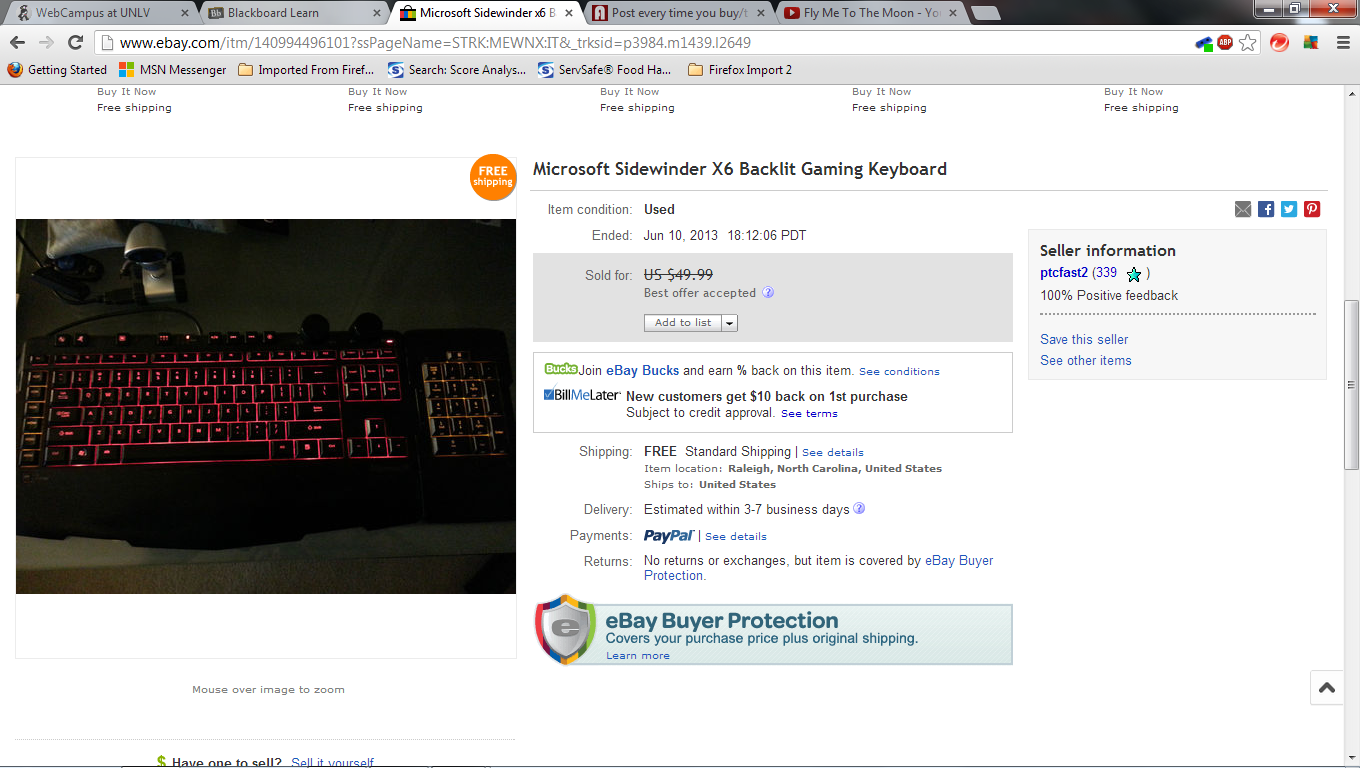Click the listing title Microsoft Sidewinder X6 Backlit Gaming Keyboard
Screen dimensions: 1360x768
pos(740,169)
